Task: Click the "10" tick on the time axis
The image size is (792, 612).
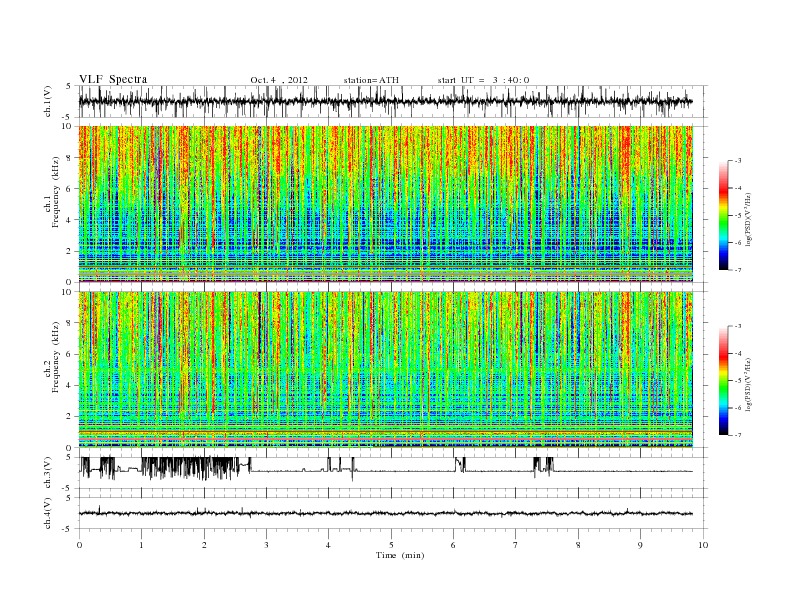Action: pos(703,545)
